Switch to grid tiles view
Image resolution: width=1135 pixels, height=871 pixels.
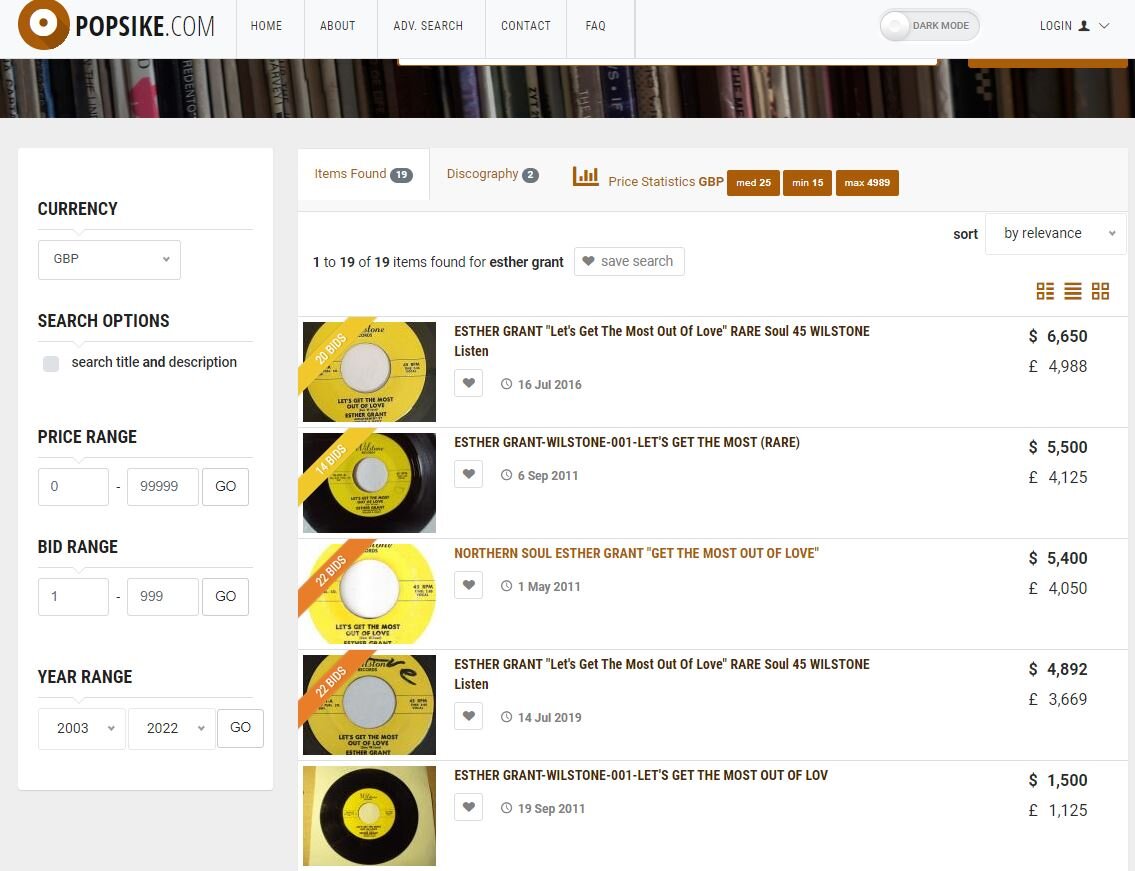pos(1100,291)
